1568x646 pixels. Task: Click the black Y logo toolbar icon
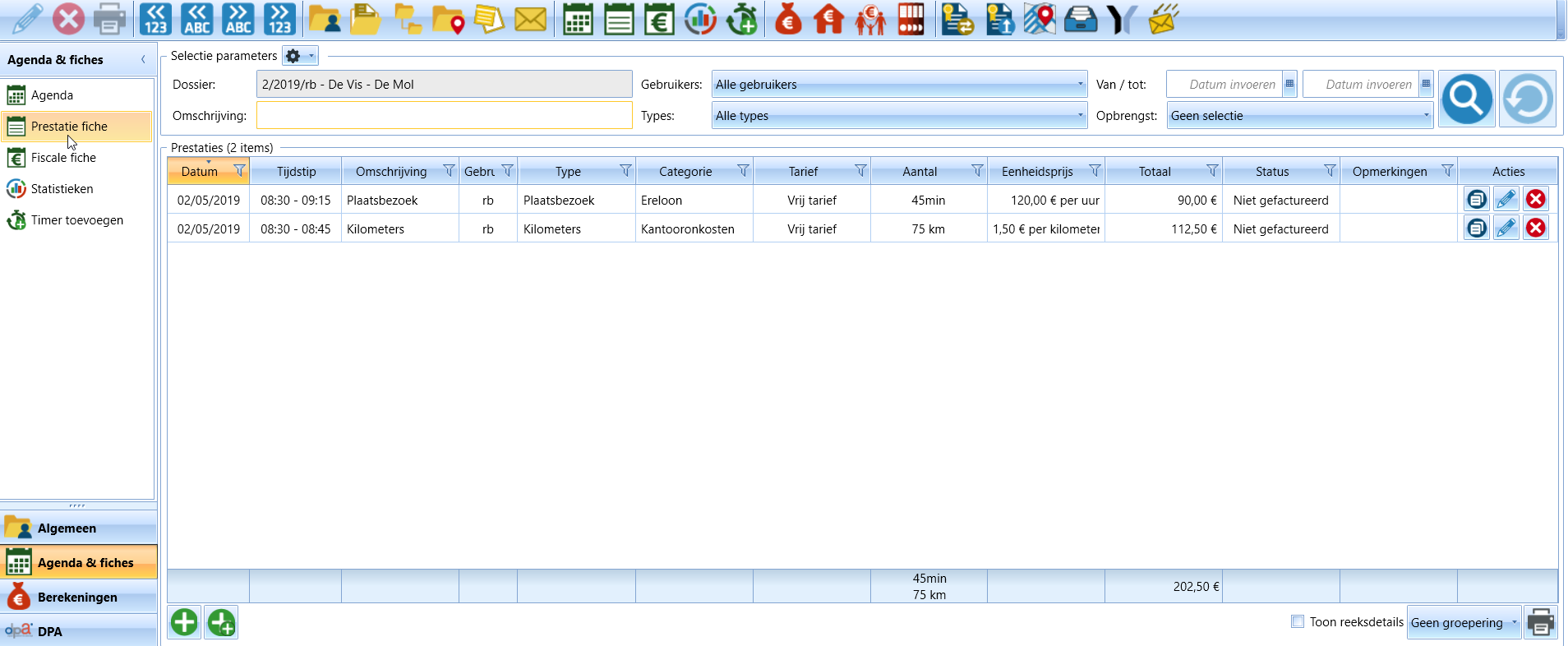1122,19
